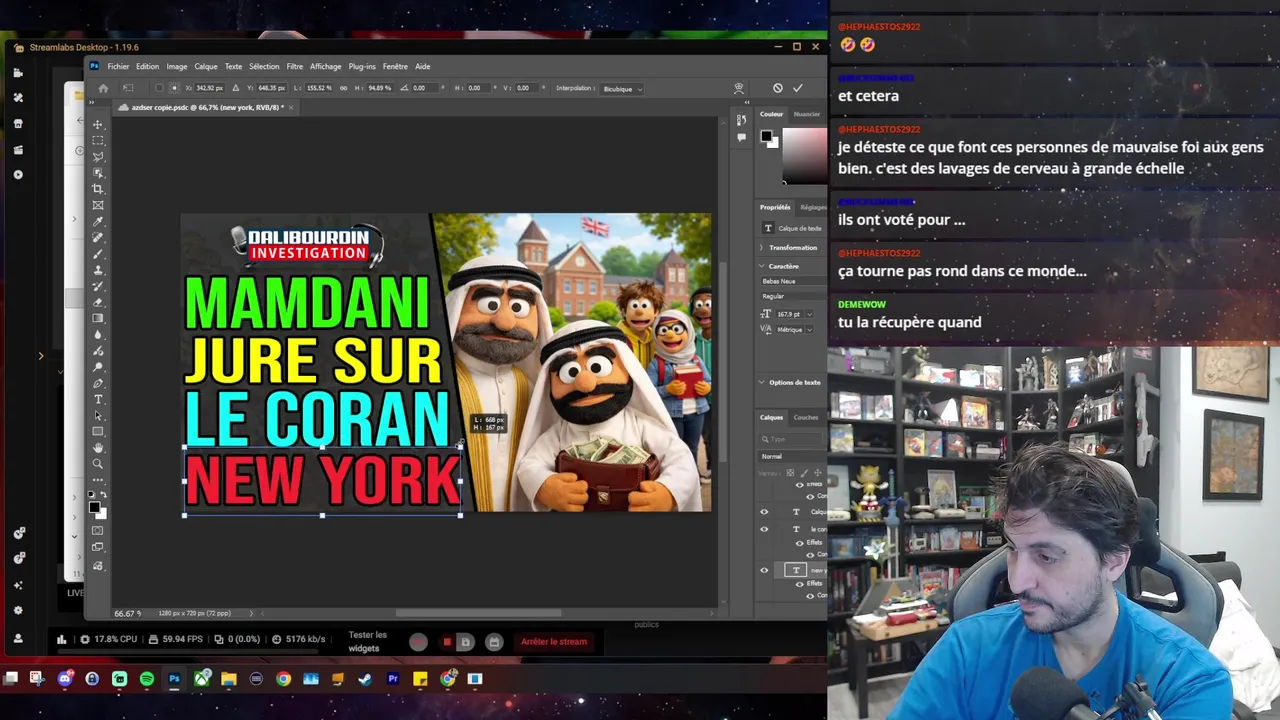This screenshot has width=1280, height=720.
Task: Commit transform with the checkmark icon
Action: pos(797,88)
